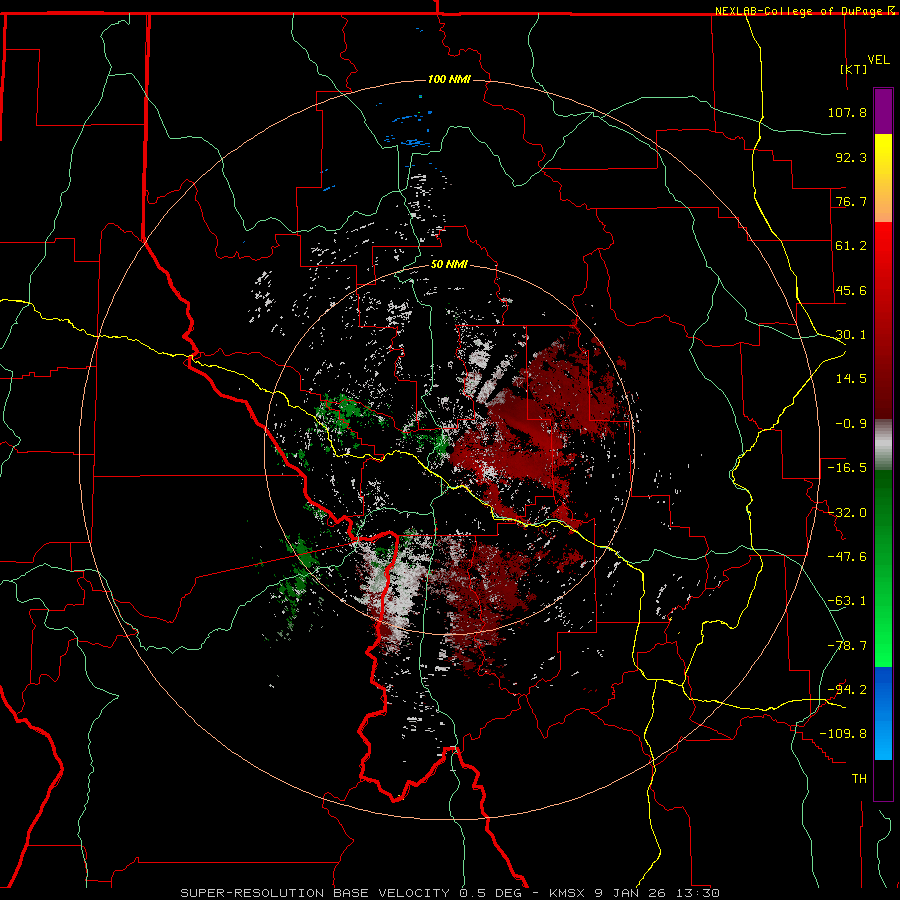Click the -109.8 velocity scale value
Image resolution: width=900 pixels, height=900 pixels.
pos(843,734)
